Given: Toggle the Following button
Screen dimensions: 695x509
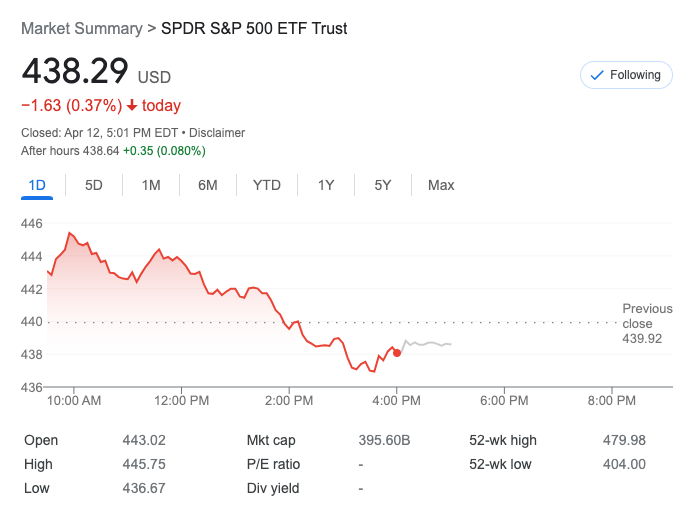Looking at the screenshot, I should coord(626,75).
